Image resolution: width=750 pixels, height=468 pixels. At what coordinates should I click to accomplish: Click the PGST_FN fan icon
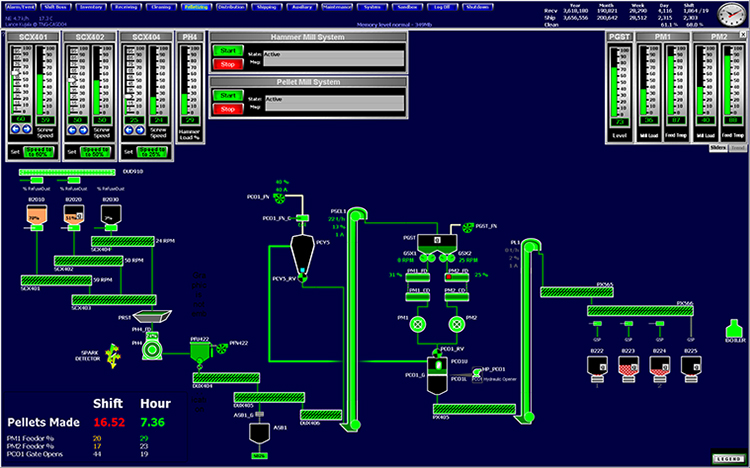[x=468, y=227]
